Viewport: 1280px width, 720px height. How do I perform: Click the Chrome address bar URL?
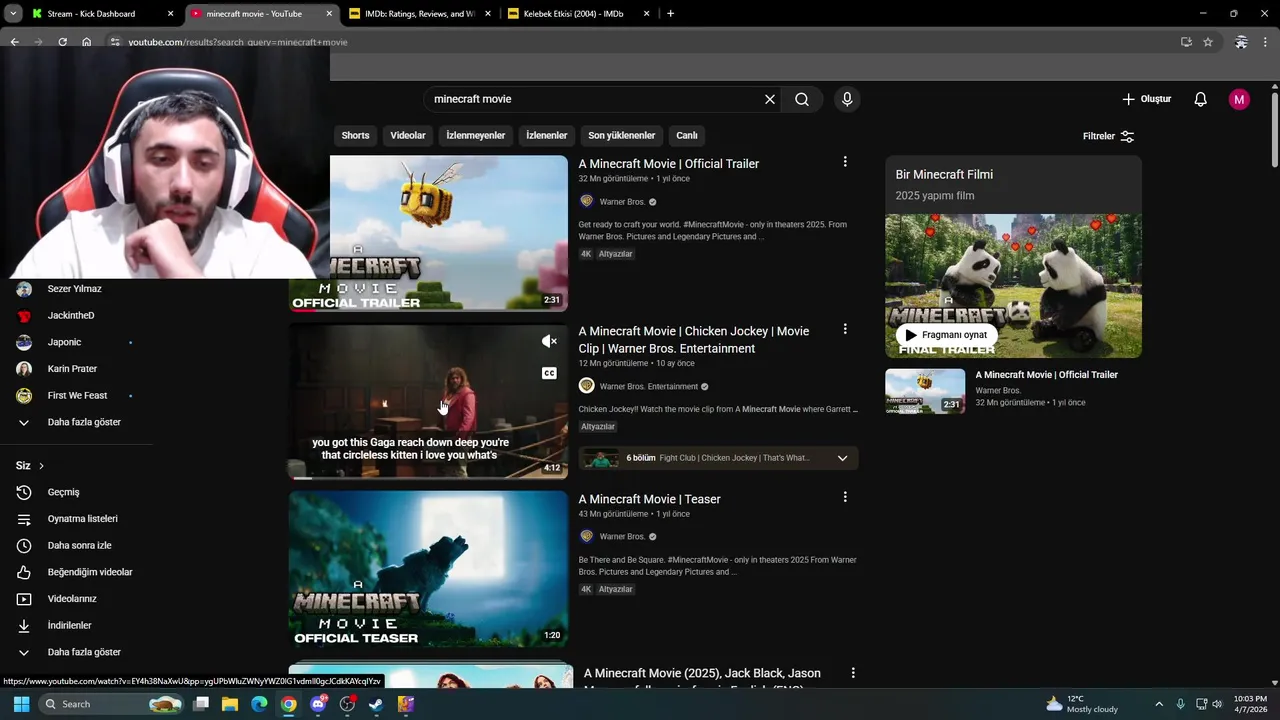click(x=238, y=42)
